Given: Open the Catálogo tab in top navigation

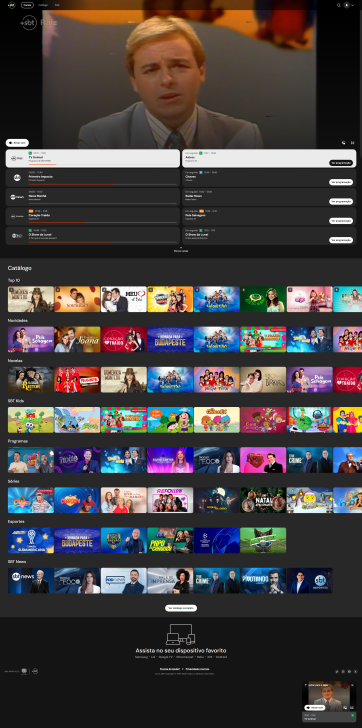Looking at the screenshot, I should (43, 5).
